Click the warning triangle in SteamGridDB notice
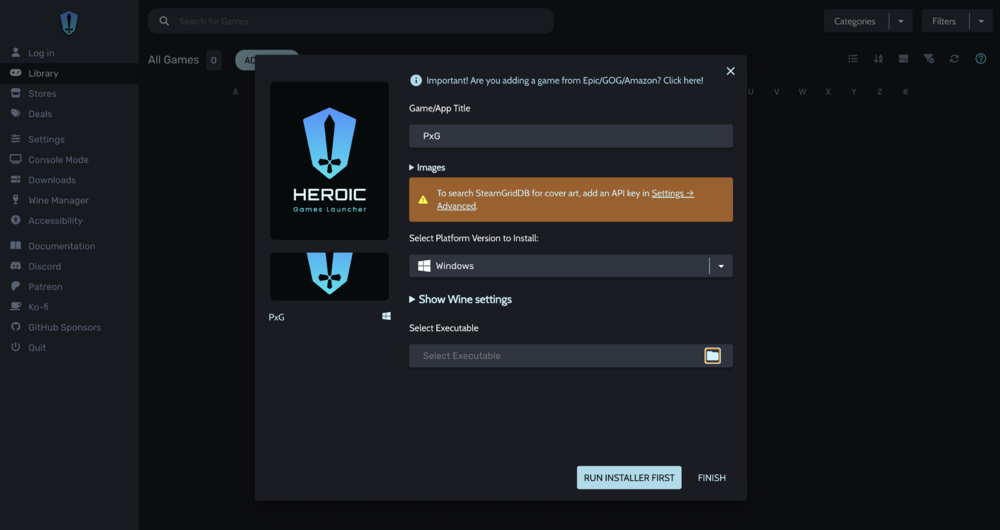The image size is (1000, 530). pyautogui.click(x=423, y=200)
